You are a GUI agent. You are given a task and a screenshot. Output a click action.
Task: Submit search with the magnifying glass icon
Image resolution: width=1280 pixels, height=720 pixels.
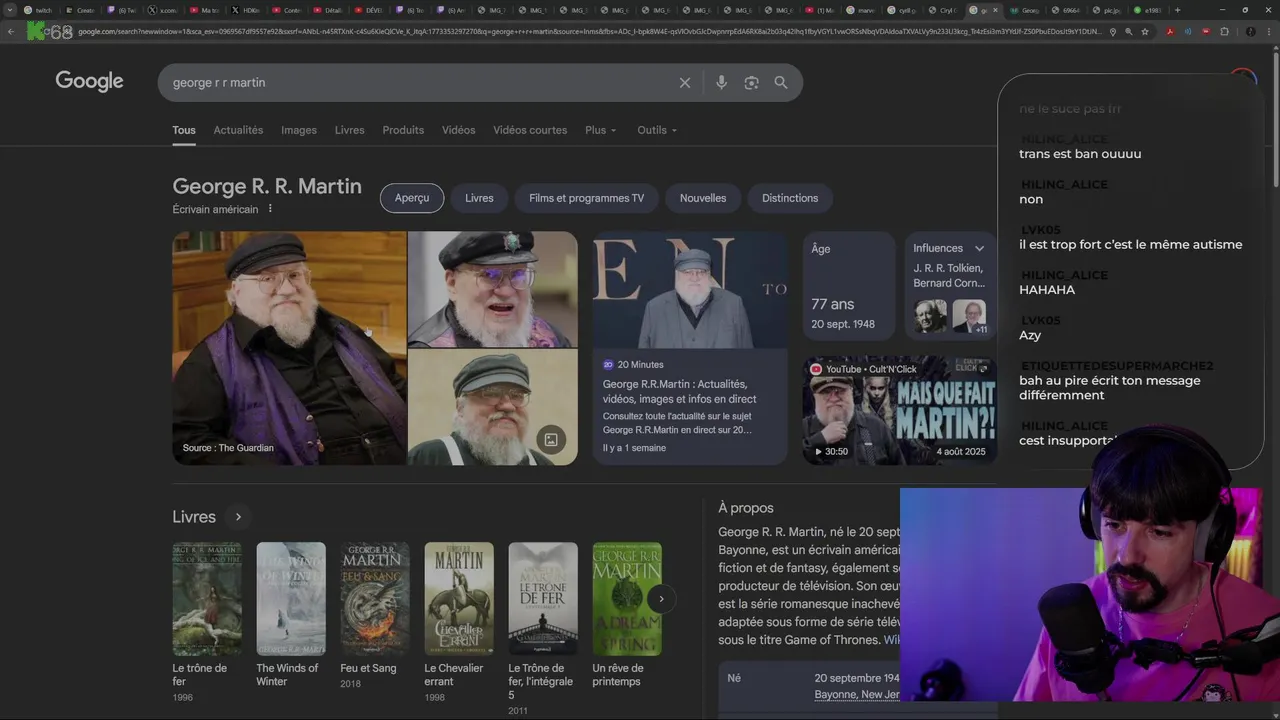tap(781, 83)
